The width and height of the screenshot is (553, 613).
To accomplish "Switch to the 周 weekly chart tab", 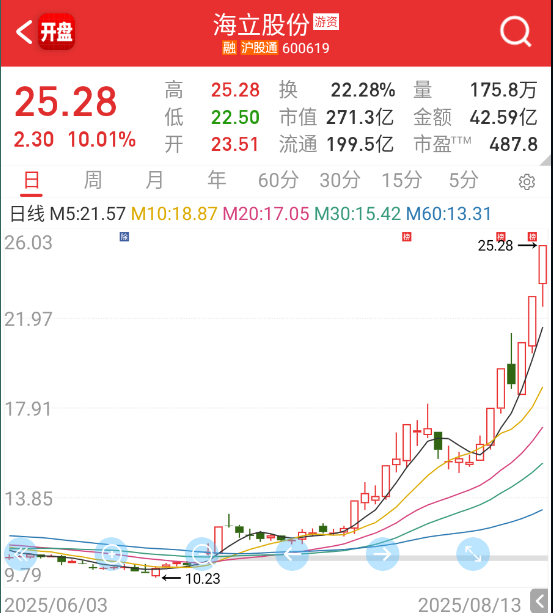I will pyautogui.click(x=93, y=180).
